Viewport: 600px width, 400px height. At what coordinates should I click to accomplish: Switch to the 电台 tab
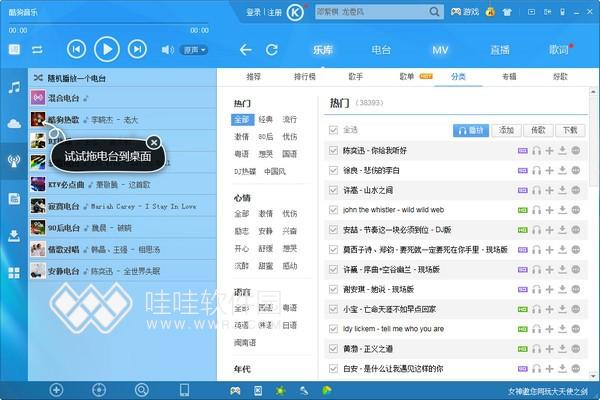381,50
